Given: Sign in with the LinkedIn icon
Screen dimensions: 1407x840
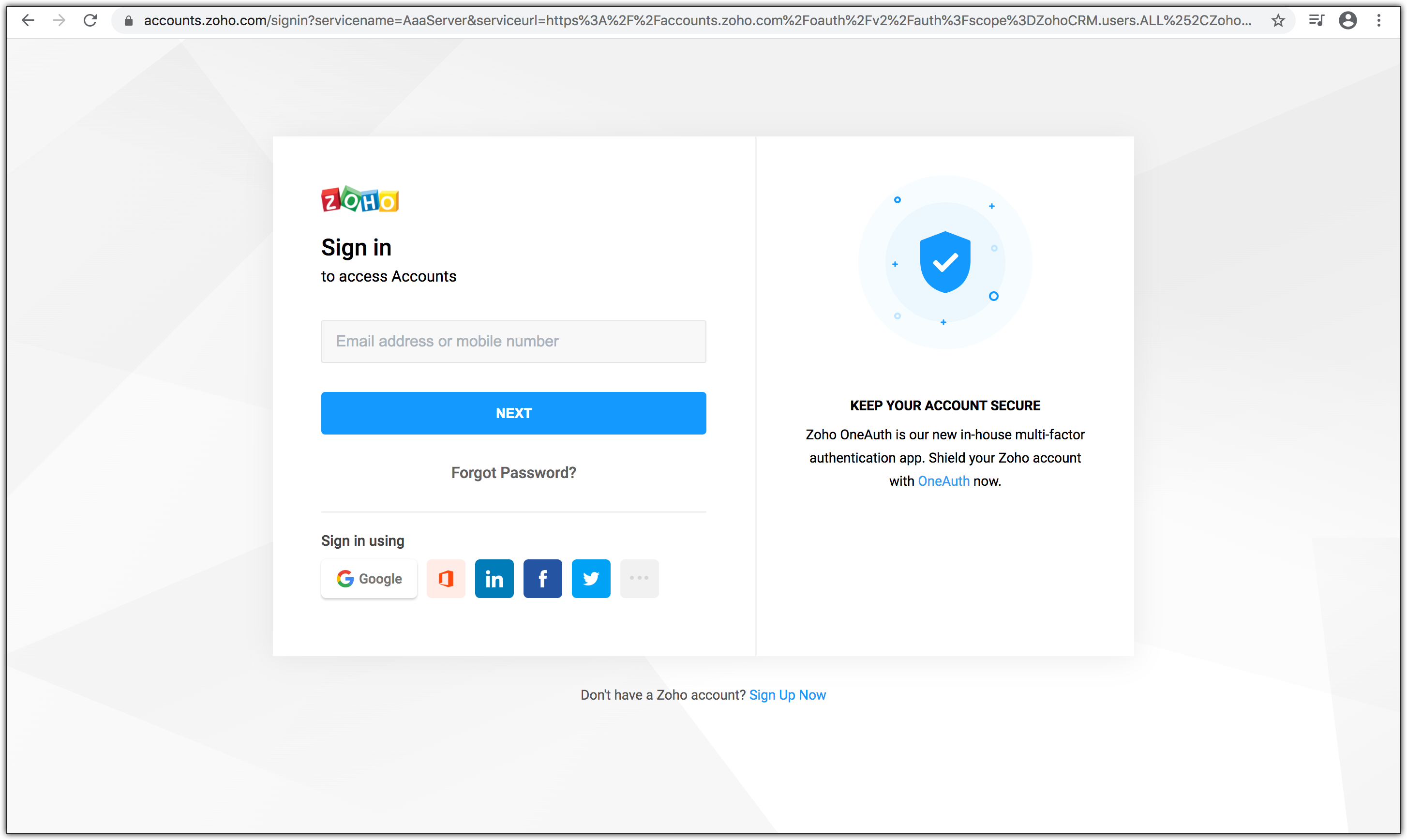Looking at the screenshot, I should tap(494, 579).
